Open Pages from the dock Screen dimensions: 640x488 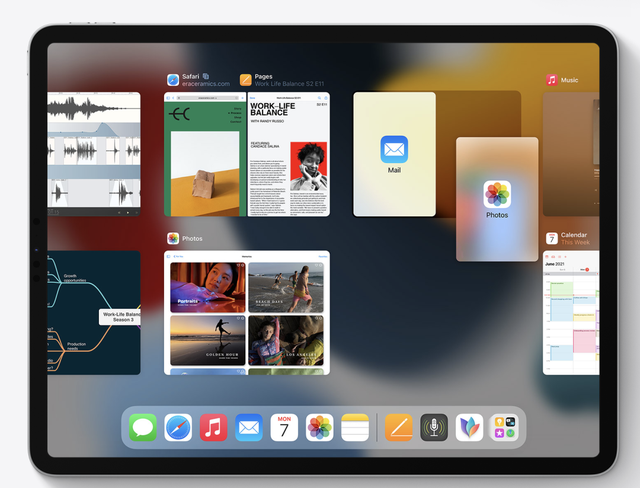tap(399, 427)
